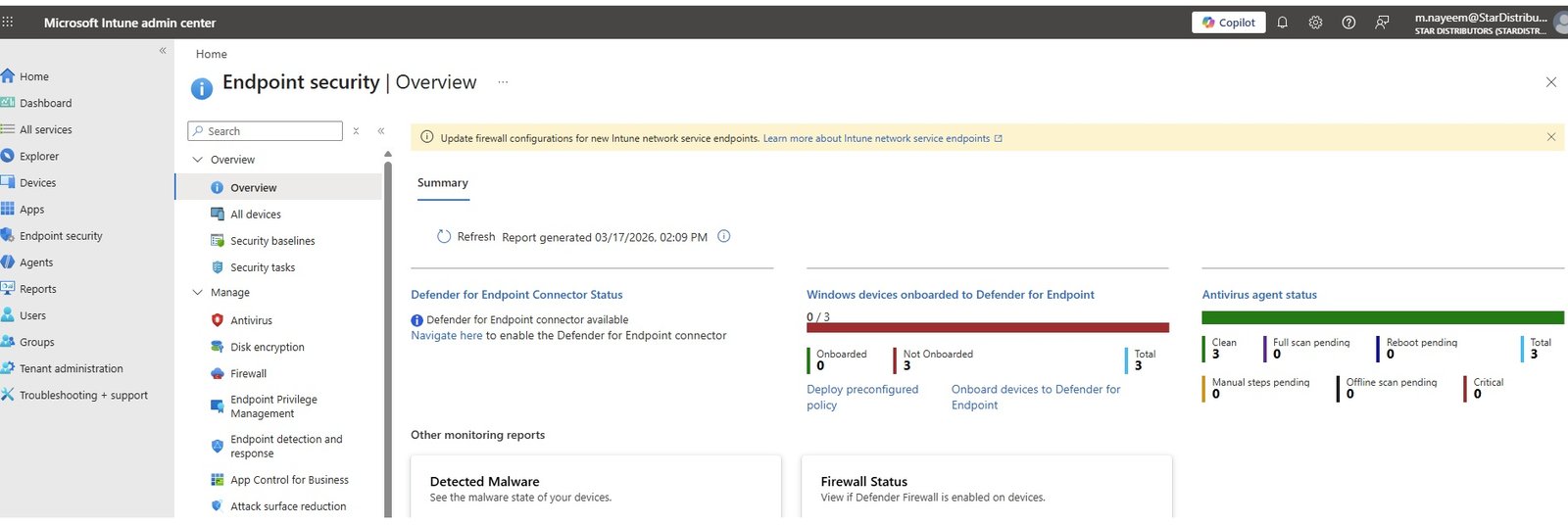Image resolution: width=1568 pixels, height=525 pixels.
Task: Click the Refresh report icon
Action: point(443,236)
